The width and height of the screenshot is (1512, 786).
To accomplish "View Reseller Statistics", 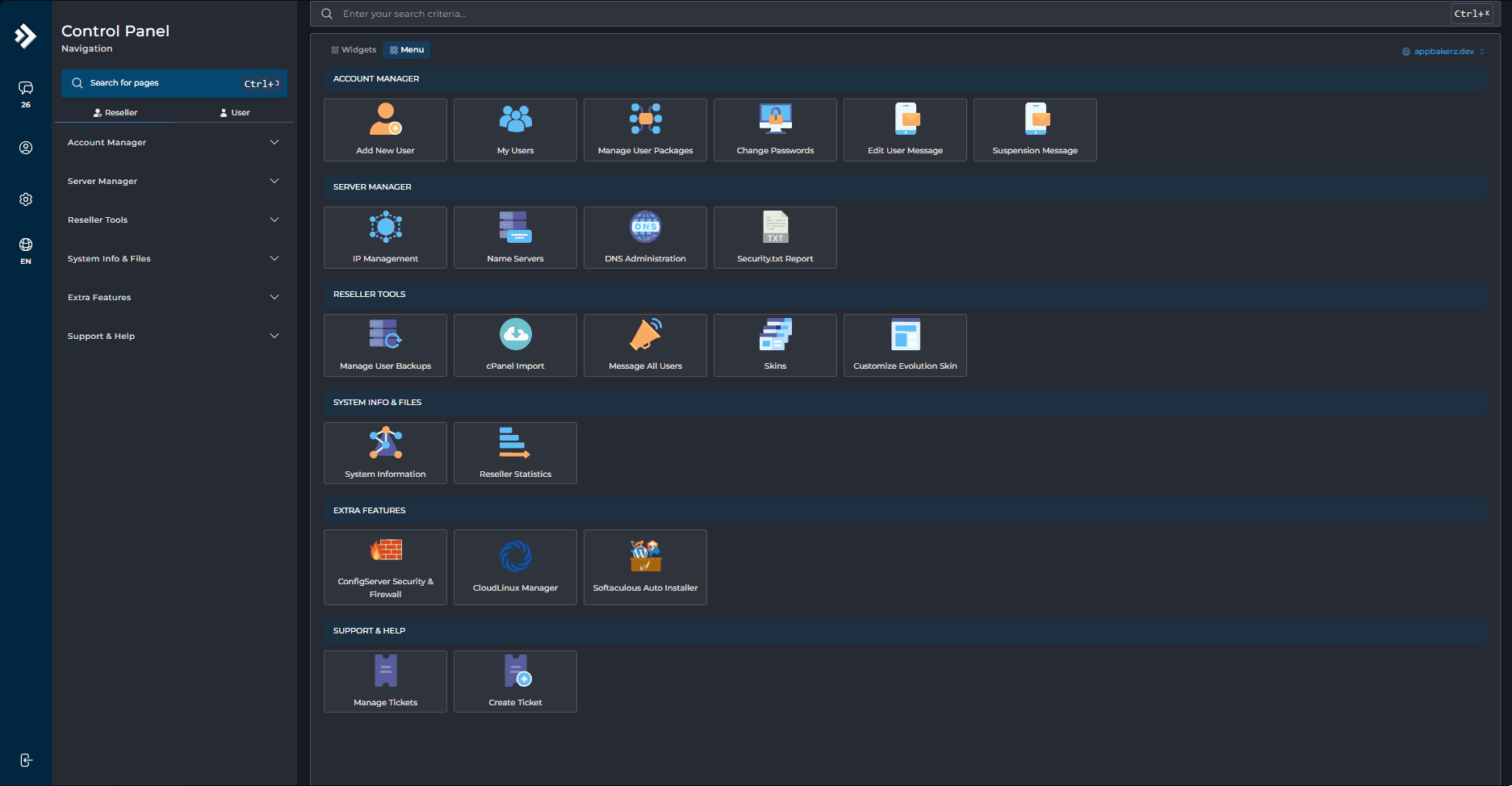I will coord(514,452).
